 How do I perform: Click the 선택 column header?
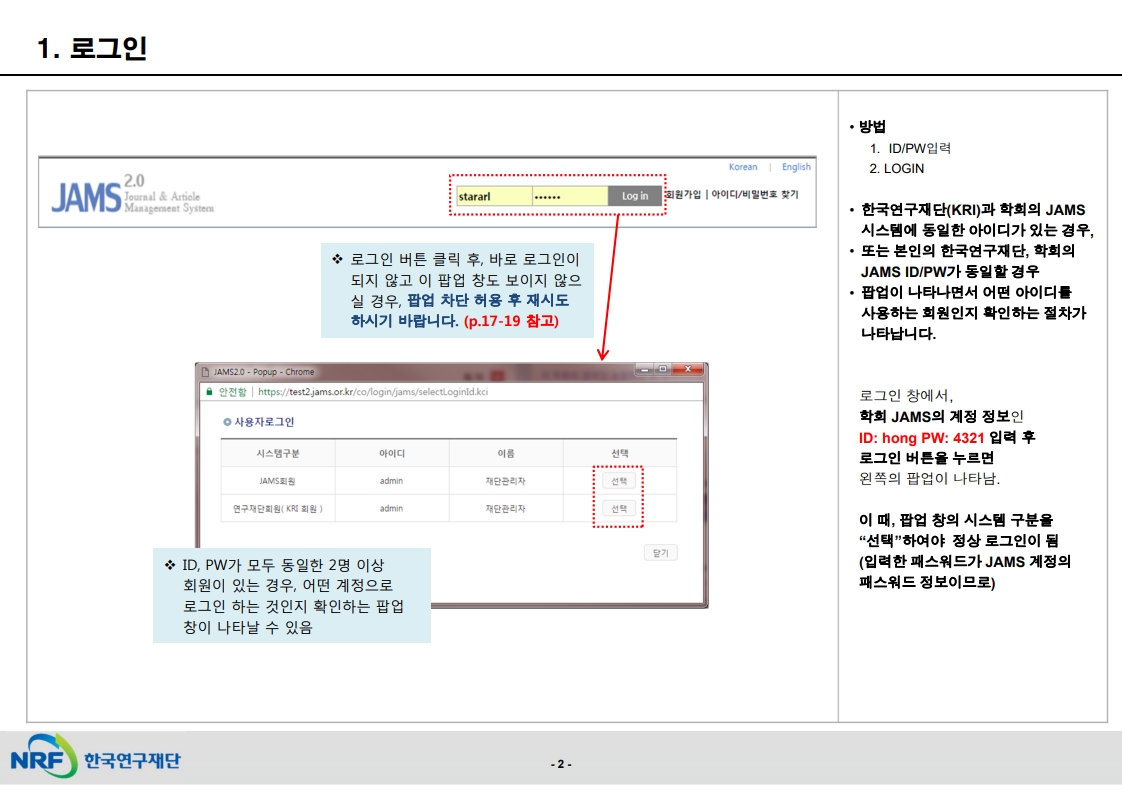[x=620, y=454]
